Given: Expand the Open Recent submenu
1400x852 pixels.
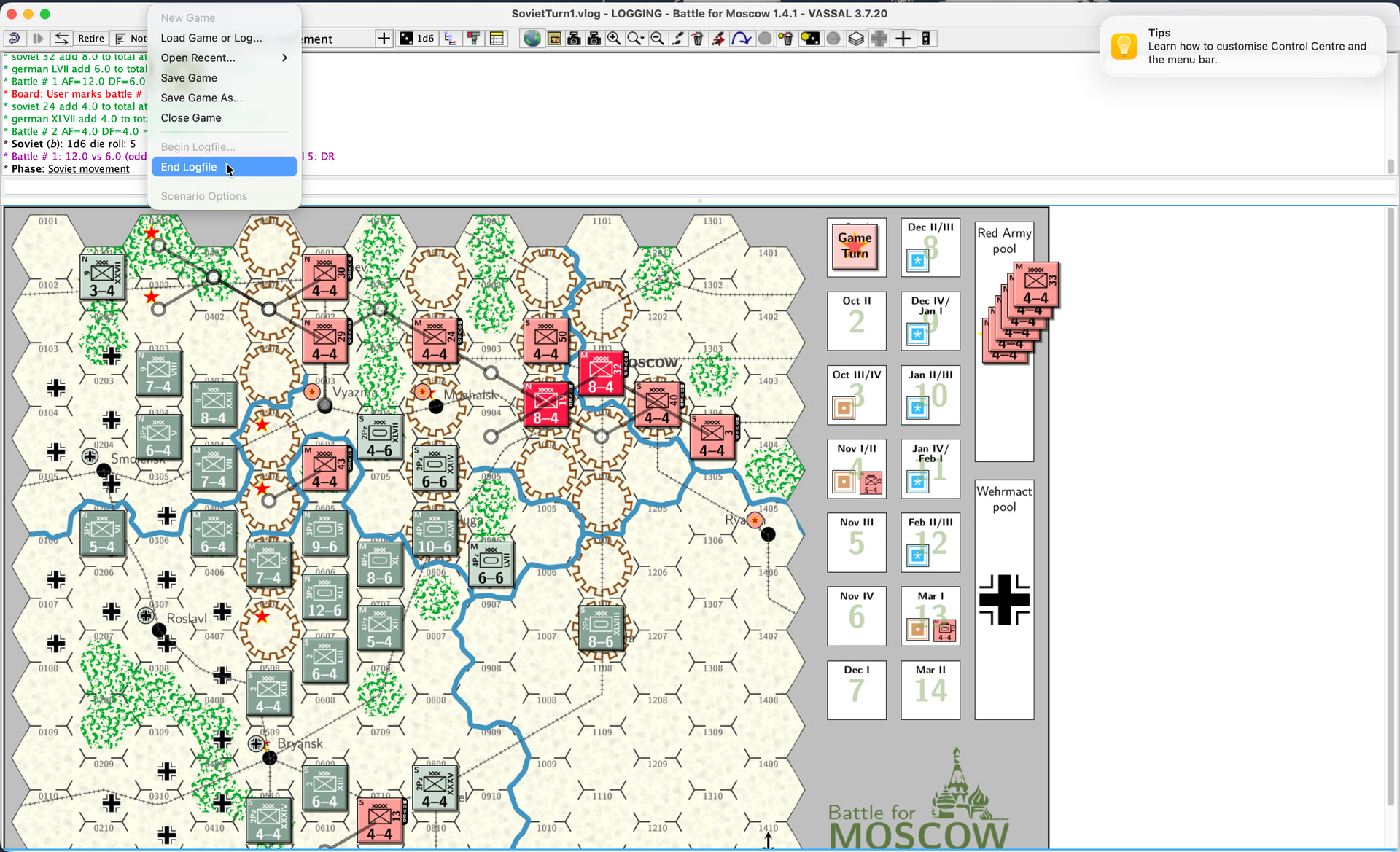Looking at the screenshot, I should coord(223,58).
